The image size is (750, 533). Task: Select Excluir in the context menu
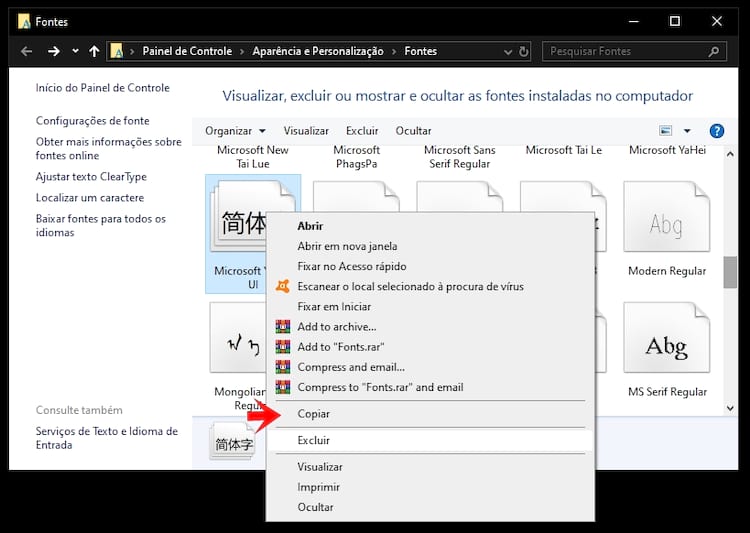coord(430,440)
